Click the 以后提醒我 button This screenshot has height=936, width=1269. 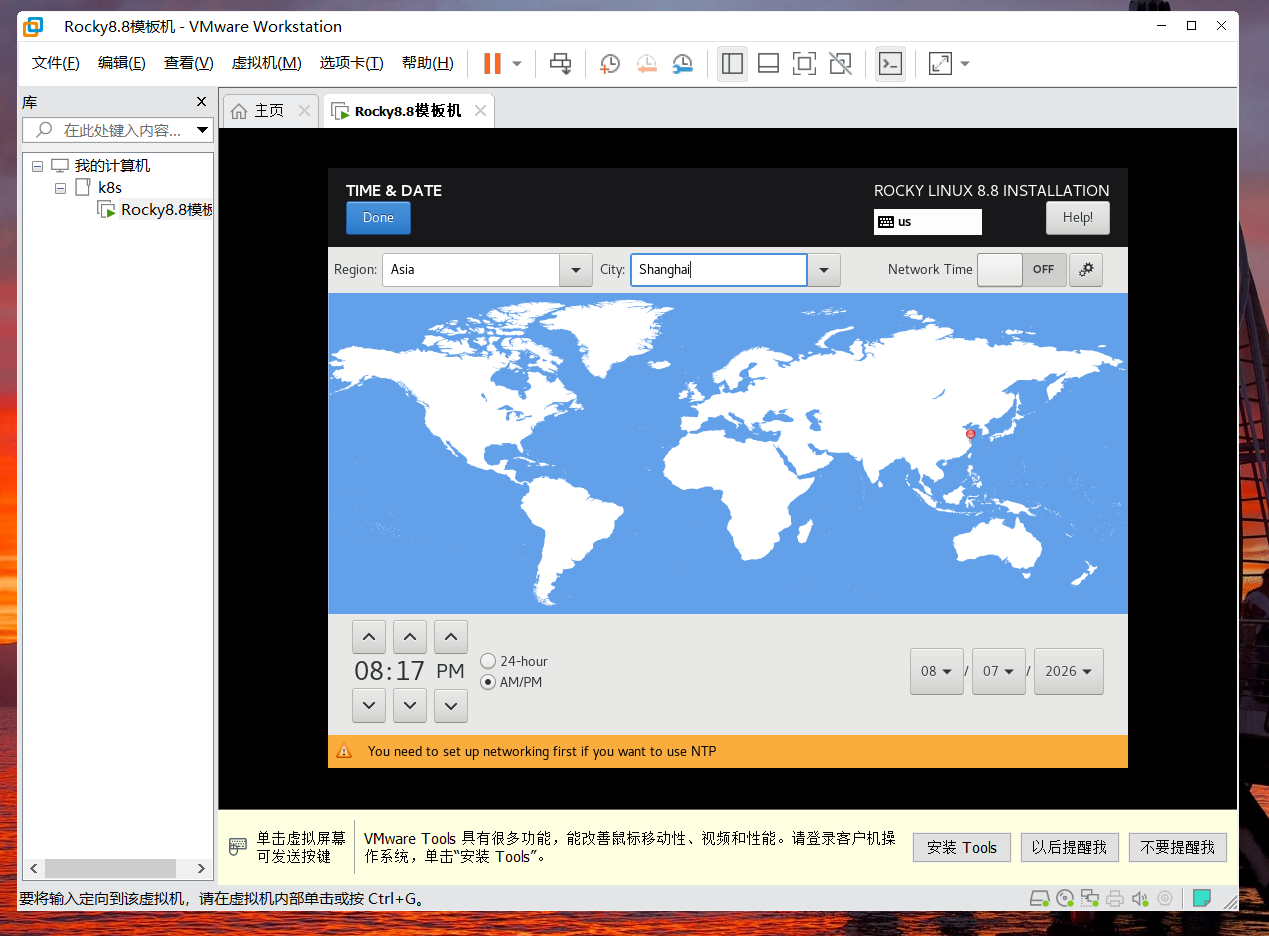[1070, 847]
